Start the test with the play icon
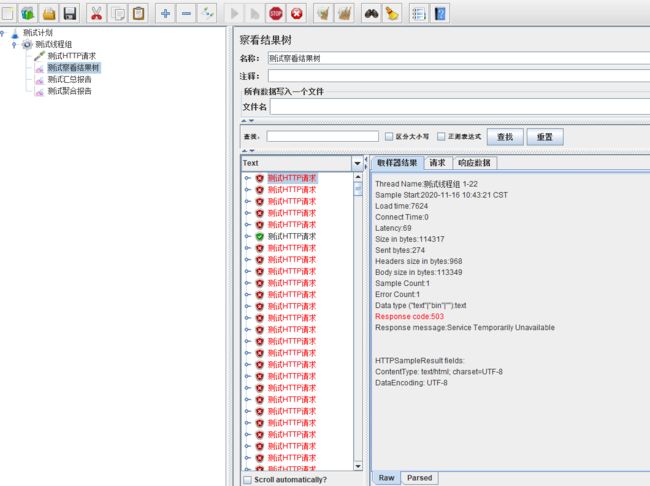The image size is (650, 486). [234, 14]
